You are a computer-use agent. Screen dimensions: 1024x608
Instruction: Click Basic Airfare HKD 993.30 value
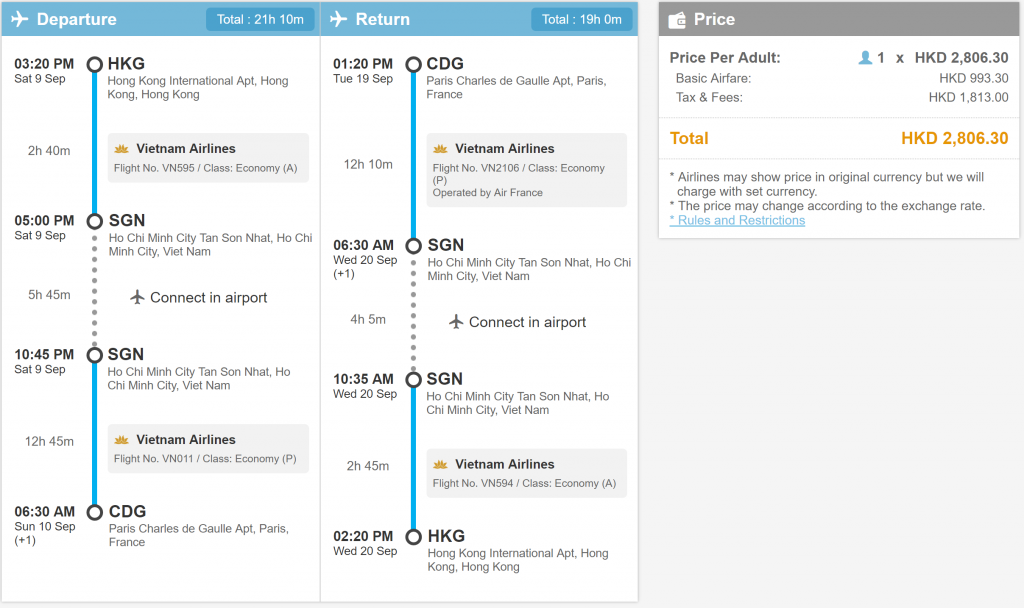(974, 78)
